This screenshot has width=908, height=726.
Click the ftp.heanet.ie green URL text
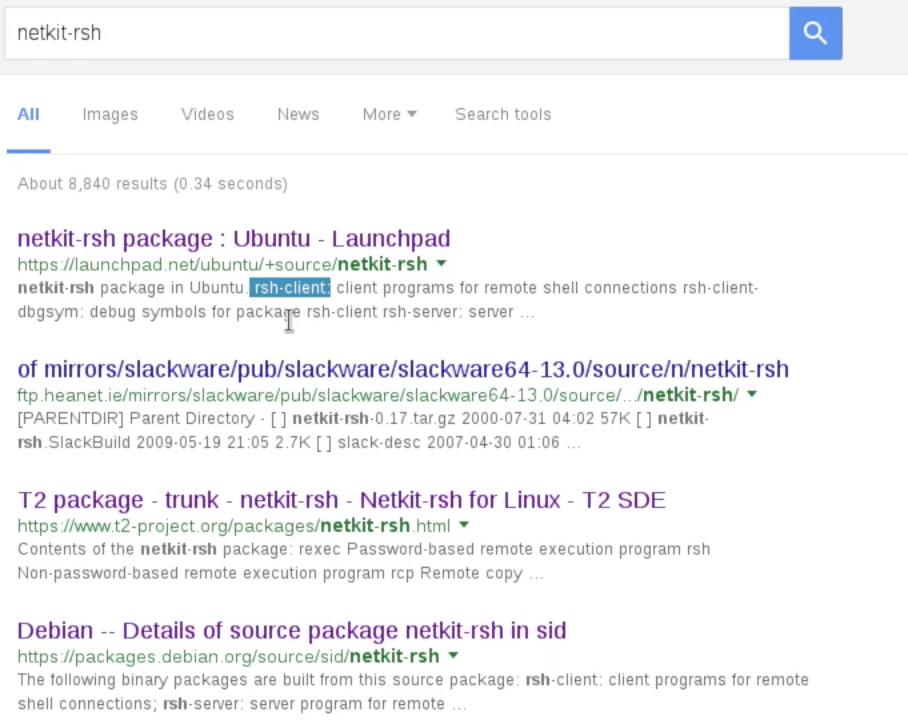pos(378,395)
